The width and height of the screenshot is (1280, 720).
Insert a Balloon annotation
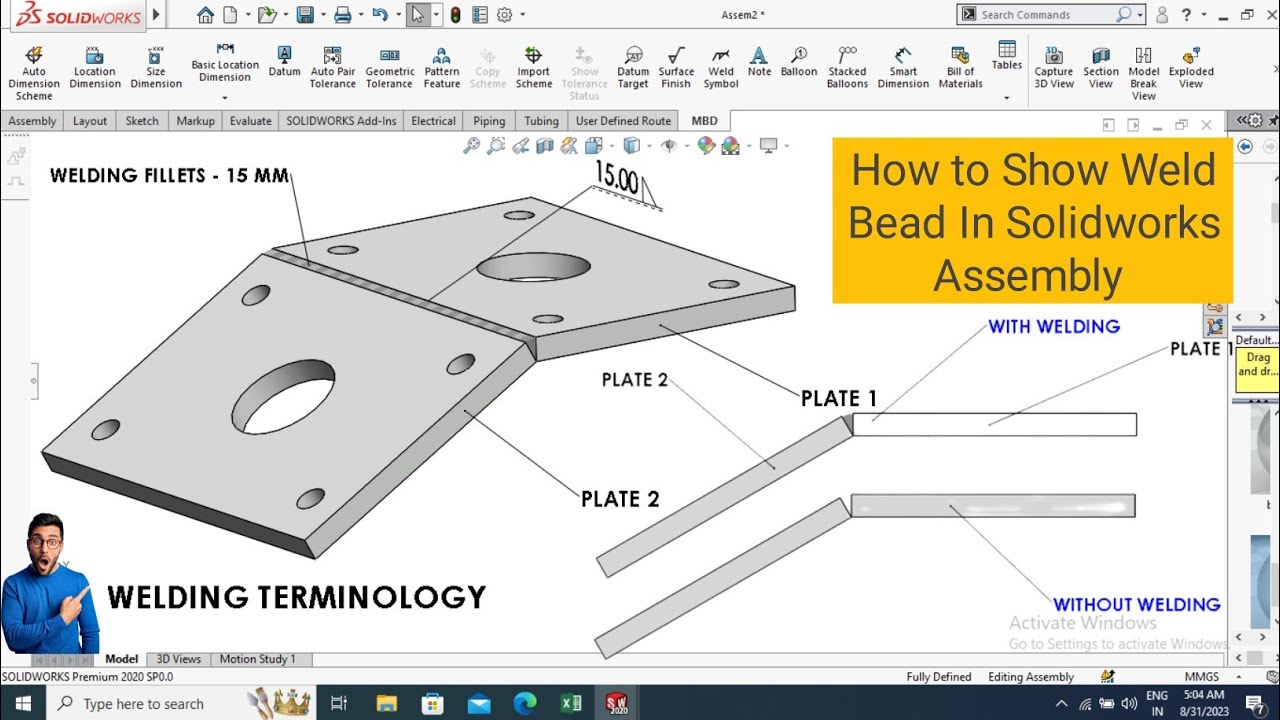pos(799,62)
